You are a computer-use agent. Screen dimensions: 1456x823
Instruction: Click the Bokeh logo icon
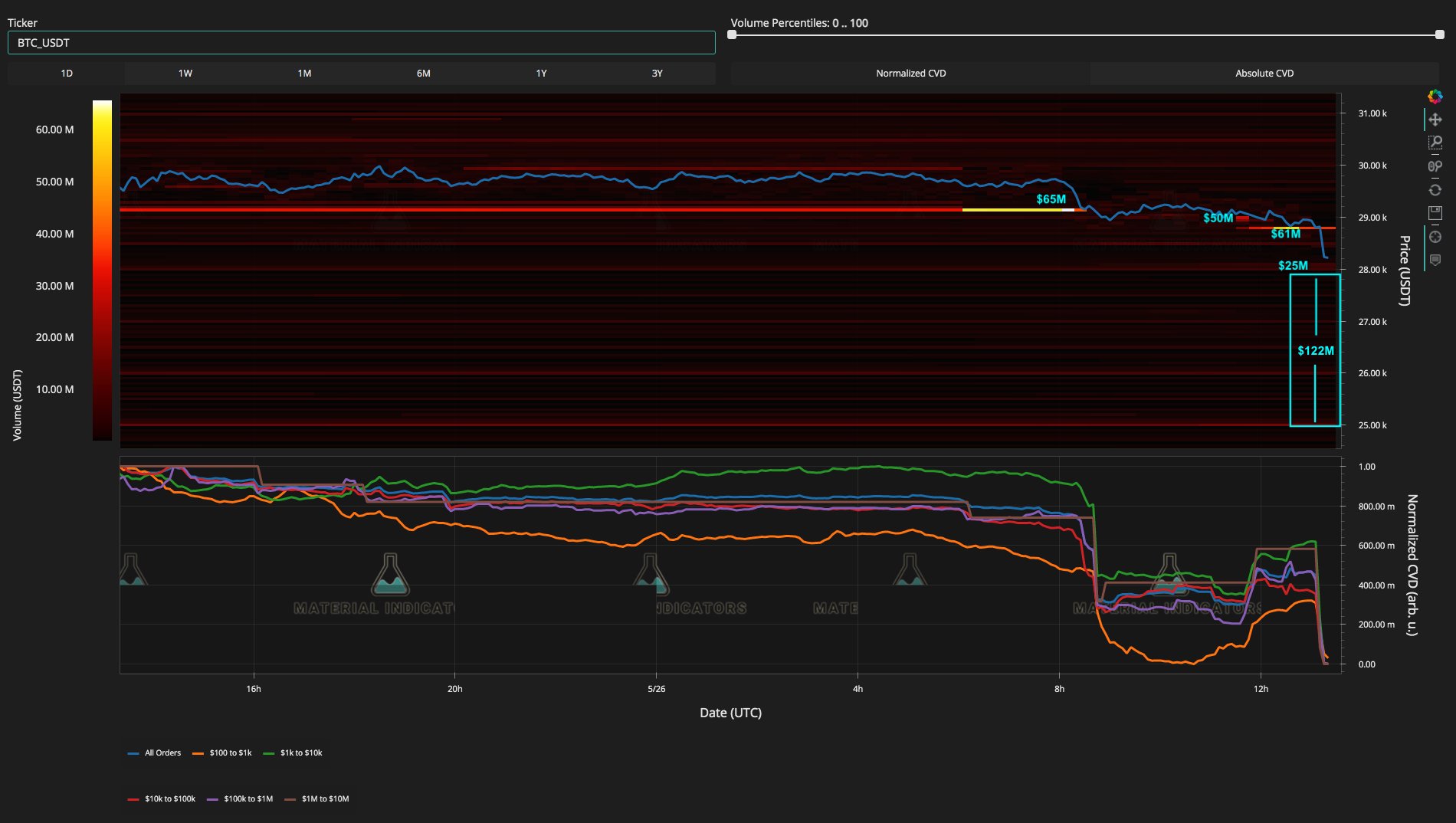pos(1435,97)
